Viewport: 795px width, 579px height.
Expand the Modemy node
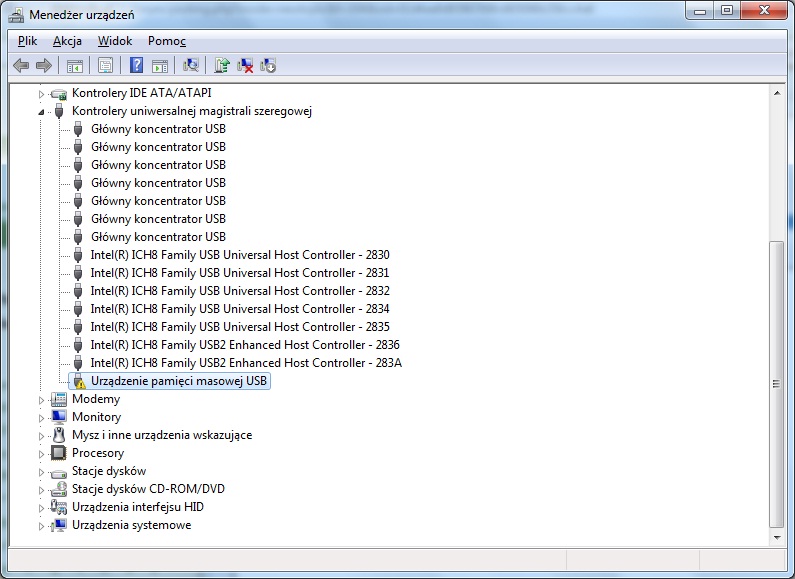(x=41, y=400)
